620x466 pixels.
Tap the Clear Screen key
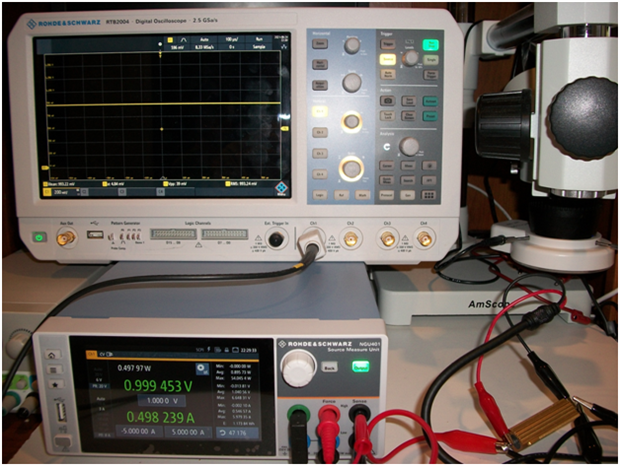(x=409, y=116)
